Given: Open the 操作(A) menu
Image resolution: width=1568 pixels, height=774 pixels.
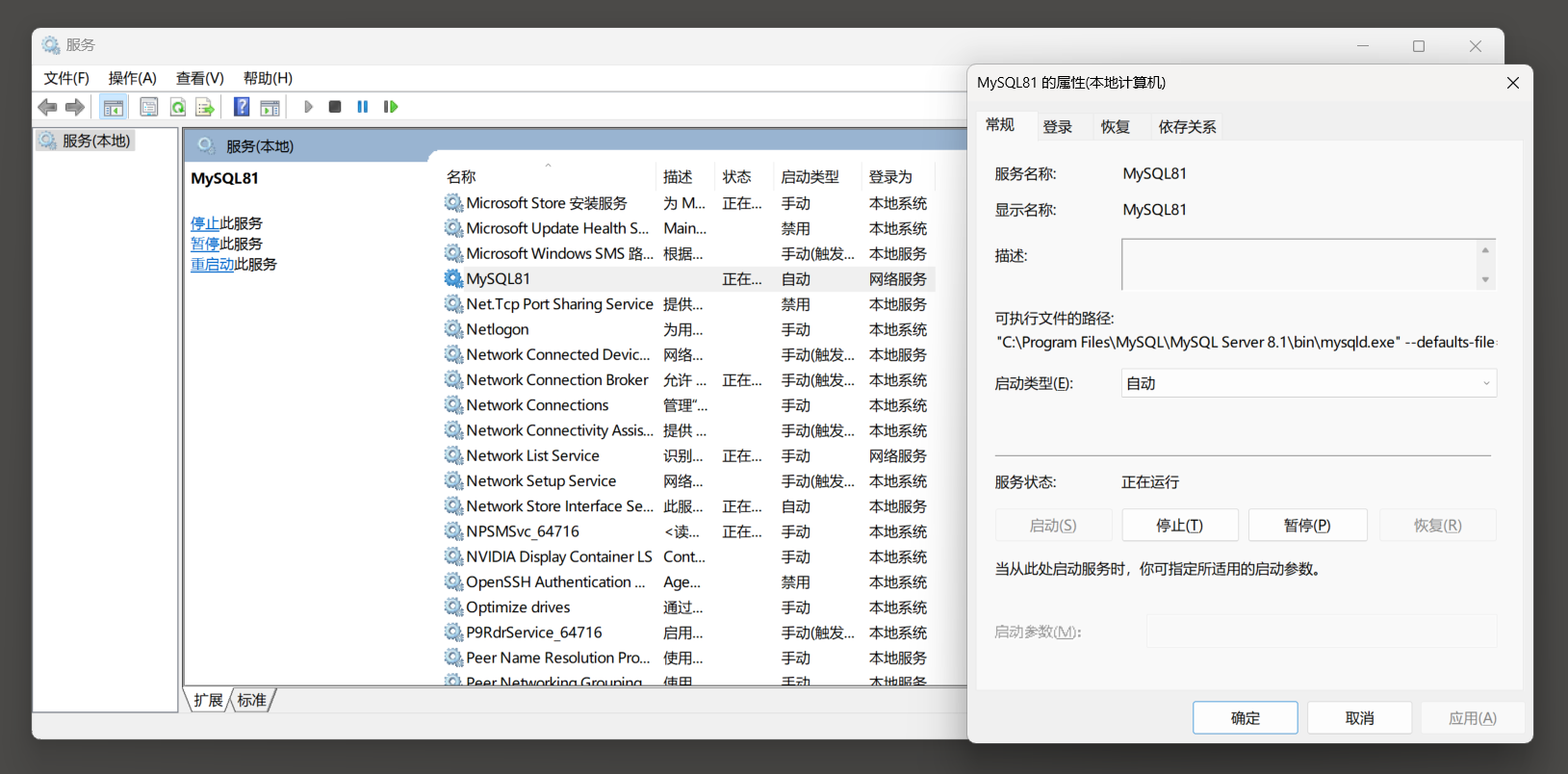Looking at the screenshot, I should (x=133, y=78).
